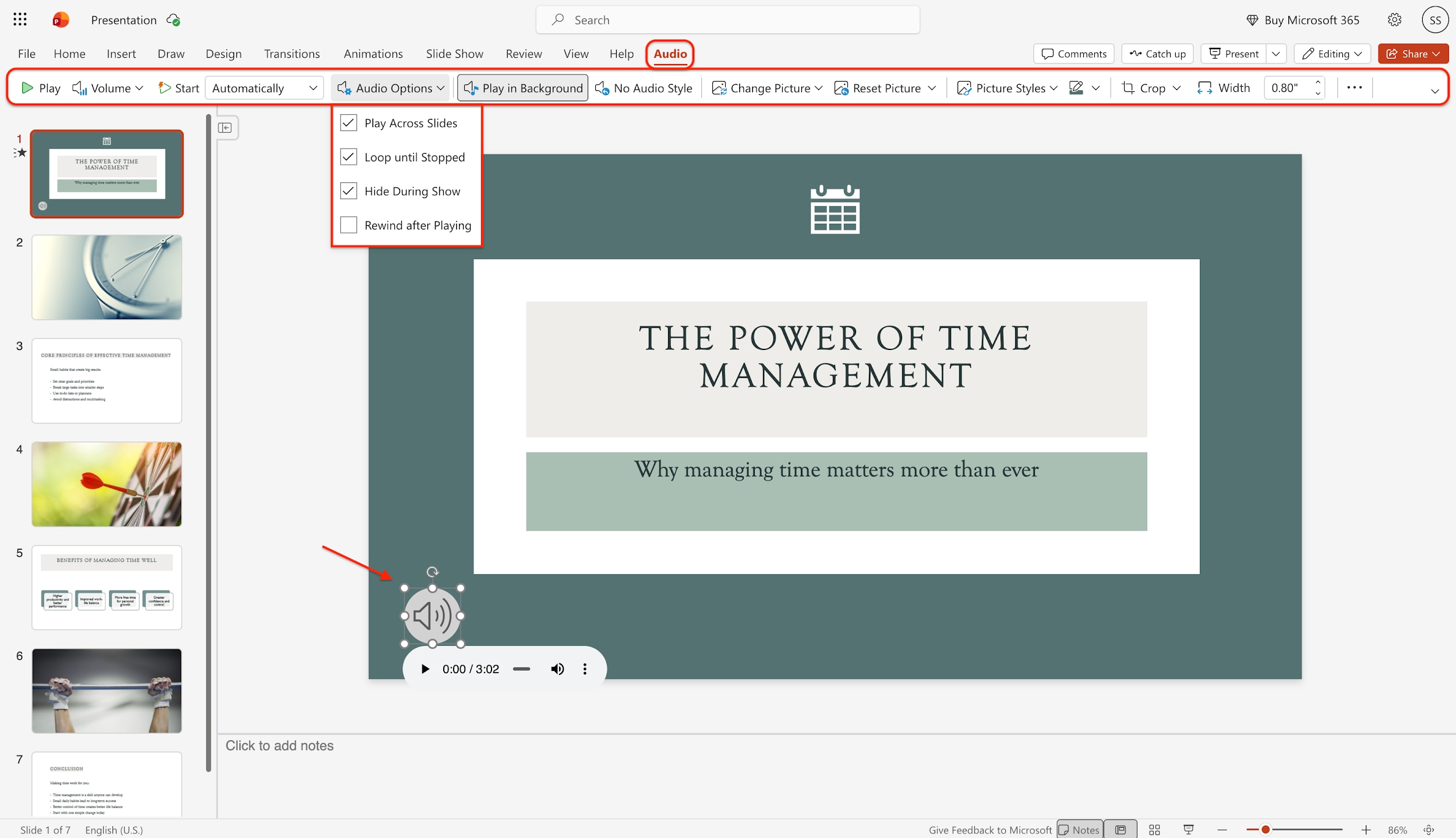Toggle Play in Background mode
The height and width of the screenshot is (838, 1456).
pyautogui.click(x=522, y=88)
